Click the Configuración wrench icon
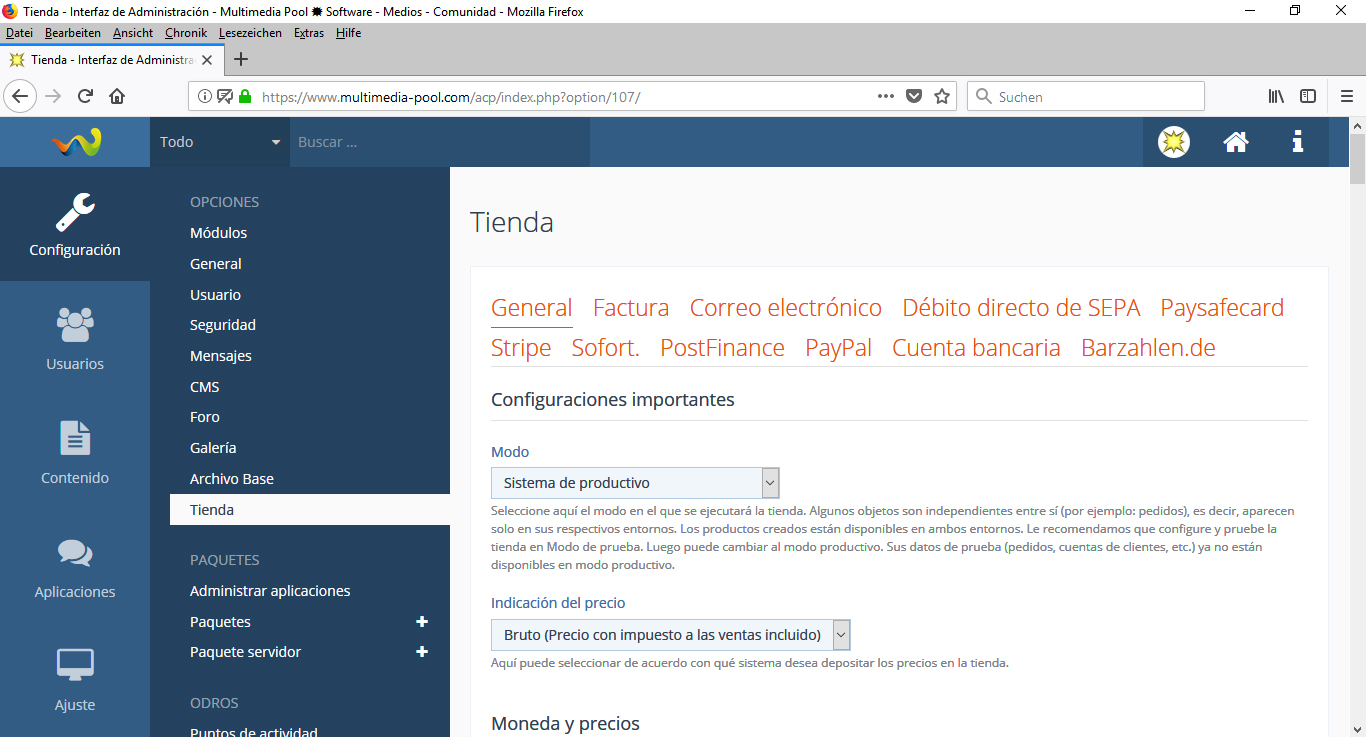This screenshot has height=737, width=1366. (75, 212)
